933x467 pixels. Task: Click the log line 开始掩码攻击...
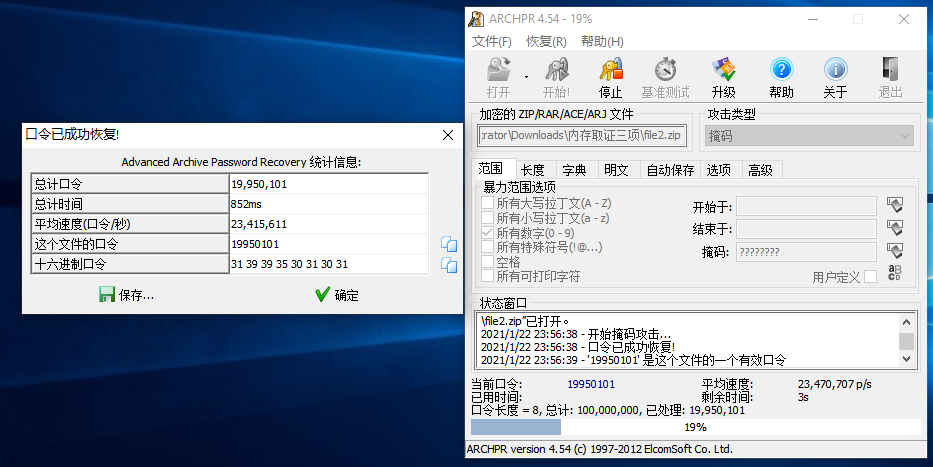pyautogui.click(x=576, y=334)
